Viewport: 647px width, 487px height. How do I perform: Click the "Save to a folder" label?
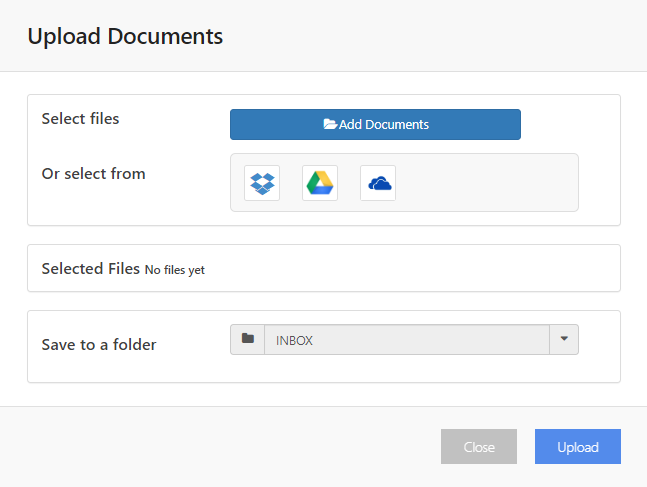coord(99,345)
